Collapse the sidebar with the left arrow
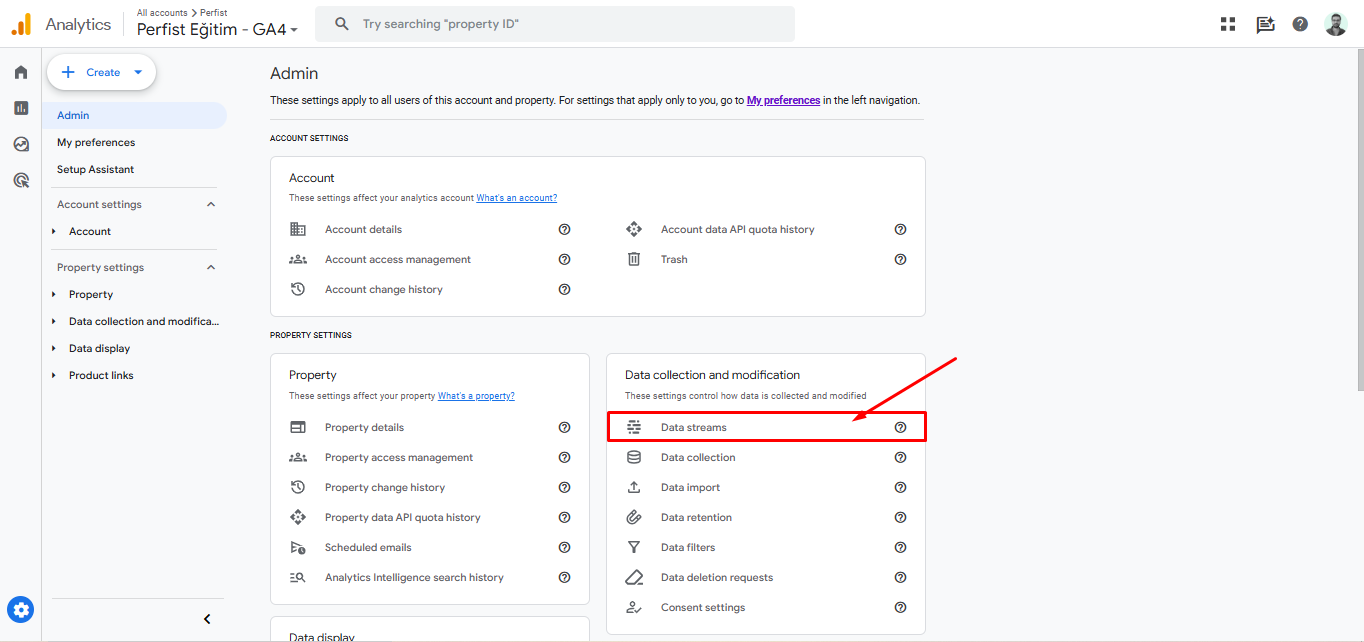Screen dimensions: 1364x642 pos(207,619)
